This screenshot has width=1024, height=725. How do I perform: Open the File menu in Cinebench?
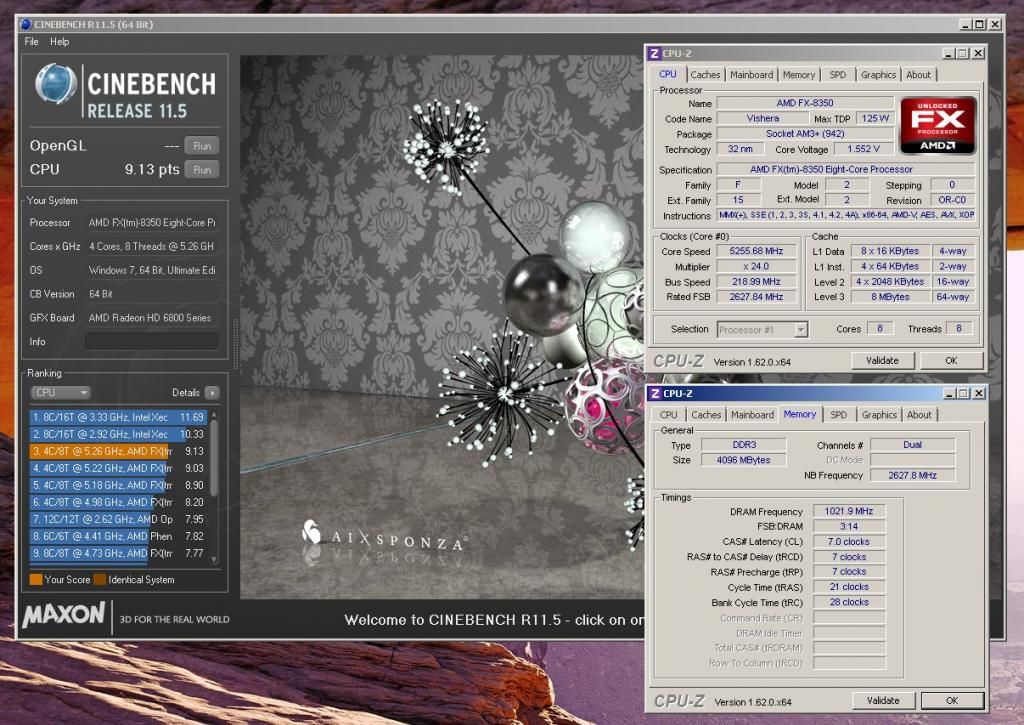(31, 42)
